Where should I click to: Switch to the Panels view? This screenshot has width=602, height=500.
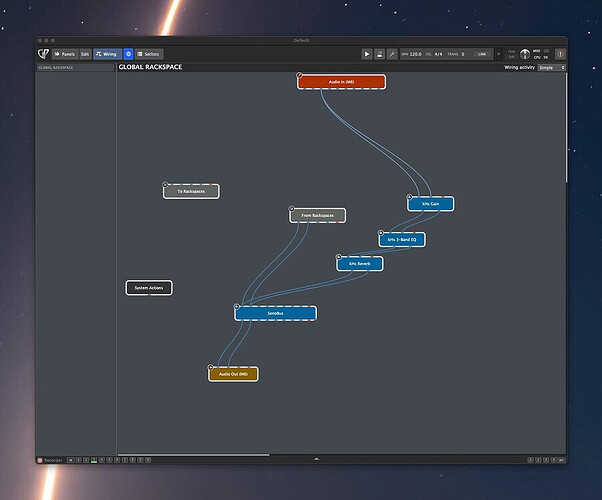(x=65, y=54)
